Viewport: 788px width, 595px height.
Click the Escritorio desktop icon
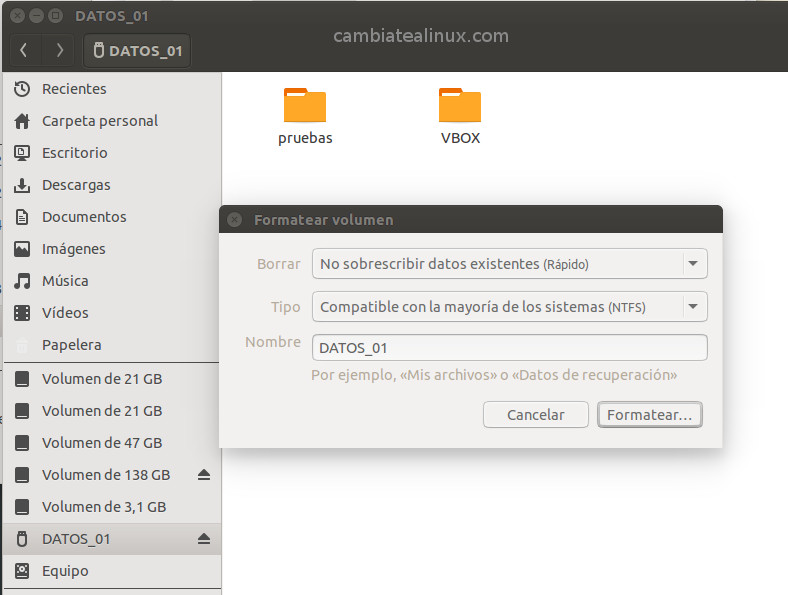click(x=22, y=153)
